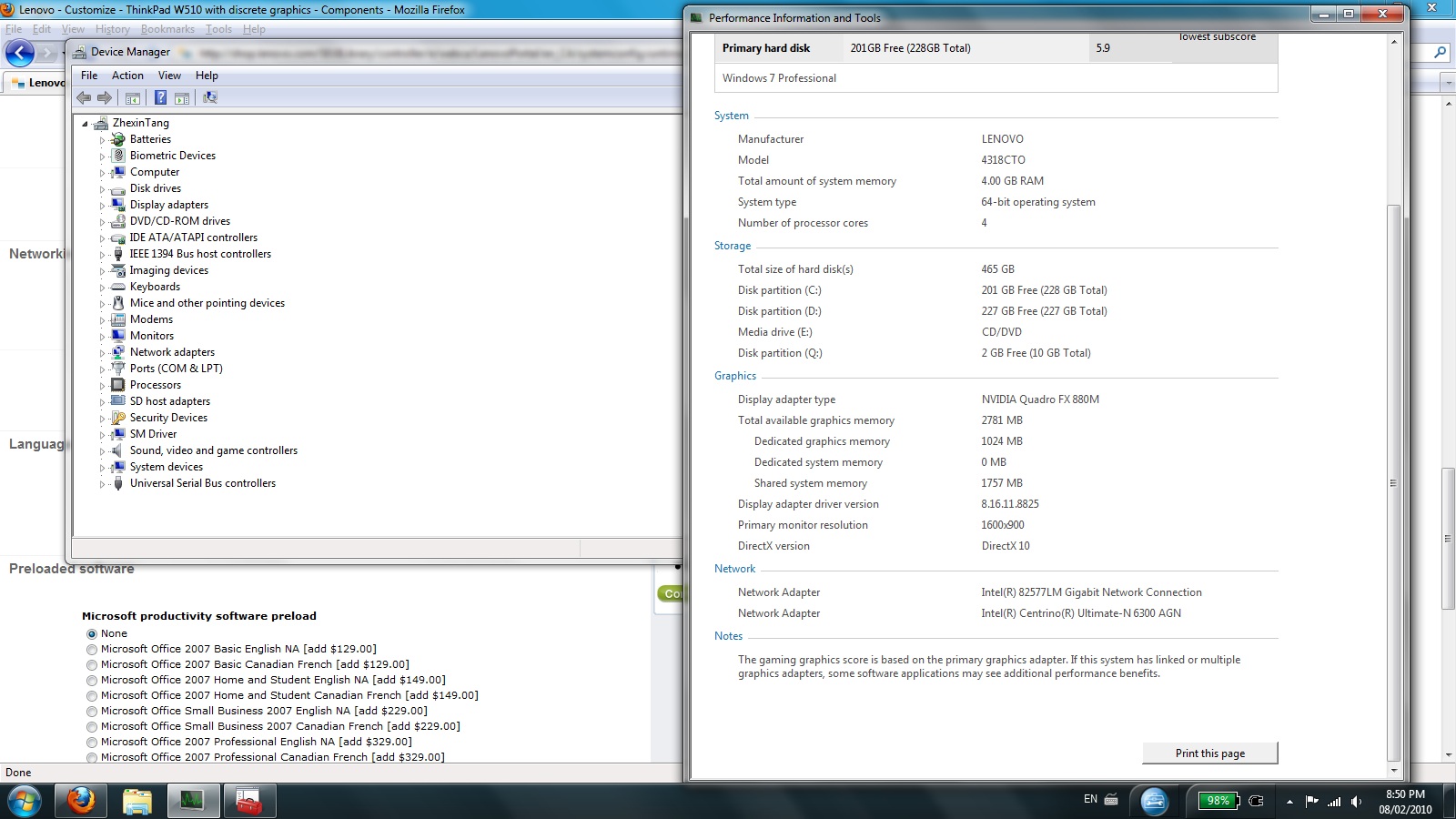Select Biometric Devices in device tree
Screen dimensions: 1456x819
pyautogui.click(x=172, y=156)
